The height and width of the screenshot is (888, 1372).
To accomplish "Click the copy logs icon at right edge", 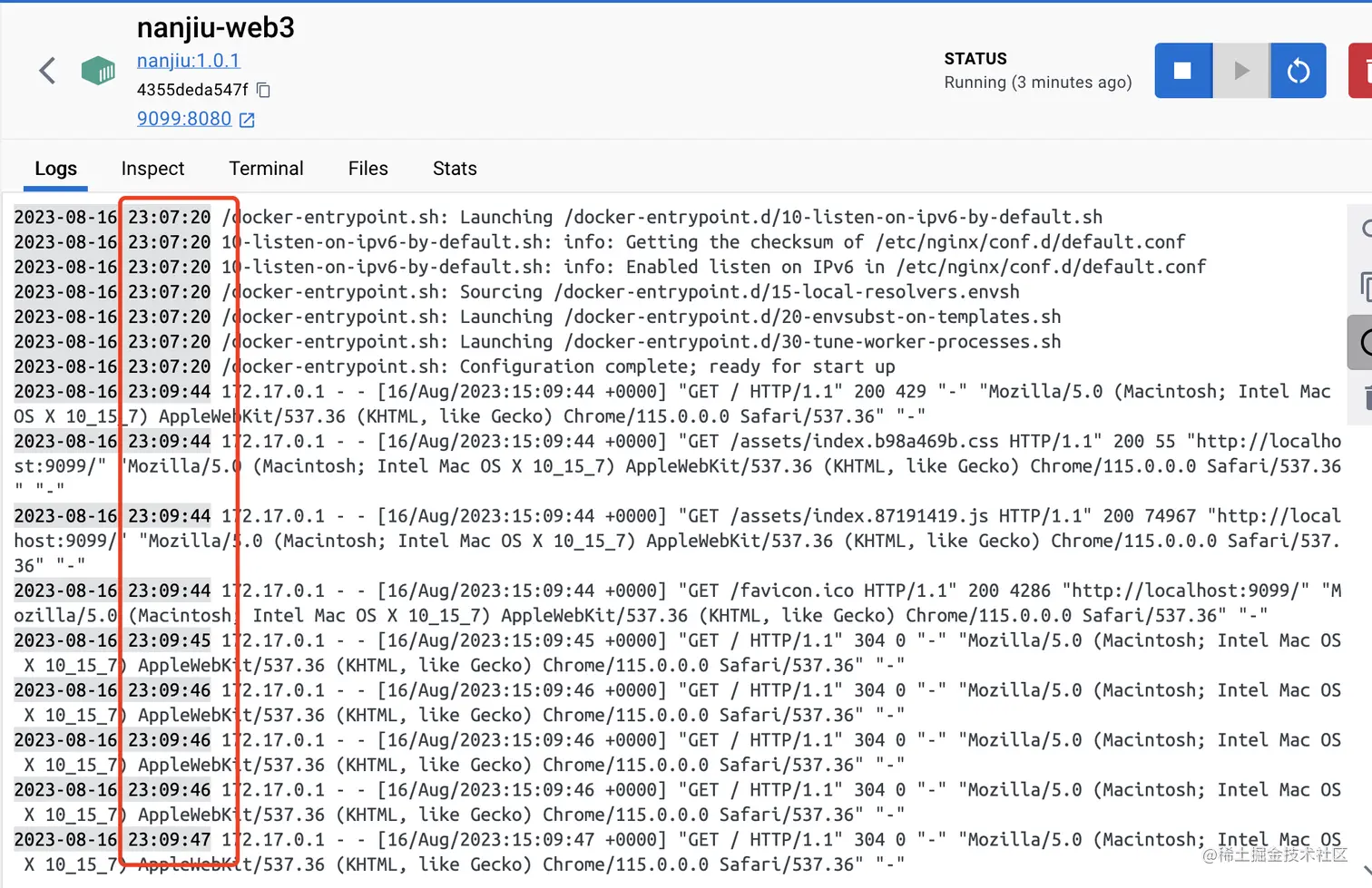I will (1366, 287).
